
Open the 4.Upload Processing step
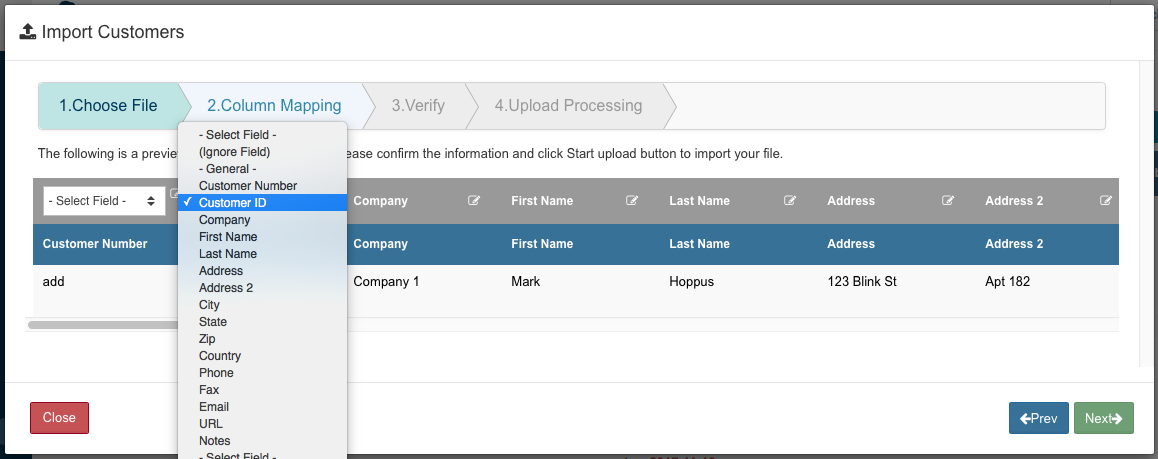[x=568, y=106]
